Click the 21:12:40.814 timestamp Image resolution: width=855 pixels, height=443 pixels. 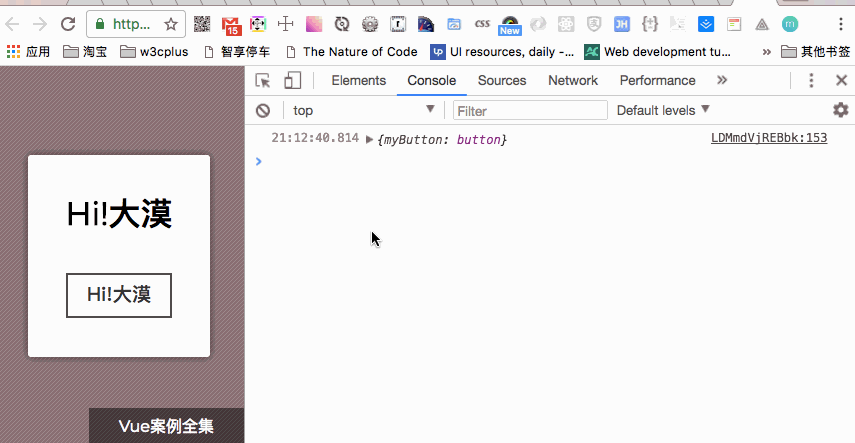(315, 138)
